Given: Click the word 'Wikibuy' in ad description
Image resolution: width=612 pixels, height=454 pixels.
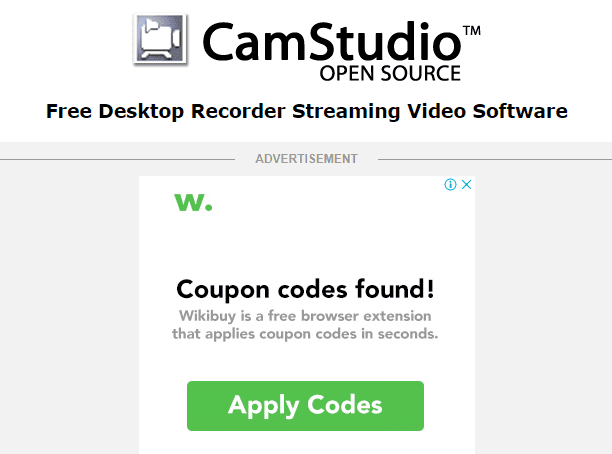Looking at the screenshot, I should click(207, 316).
